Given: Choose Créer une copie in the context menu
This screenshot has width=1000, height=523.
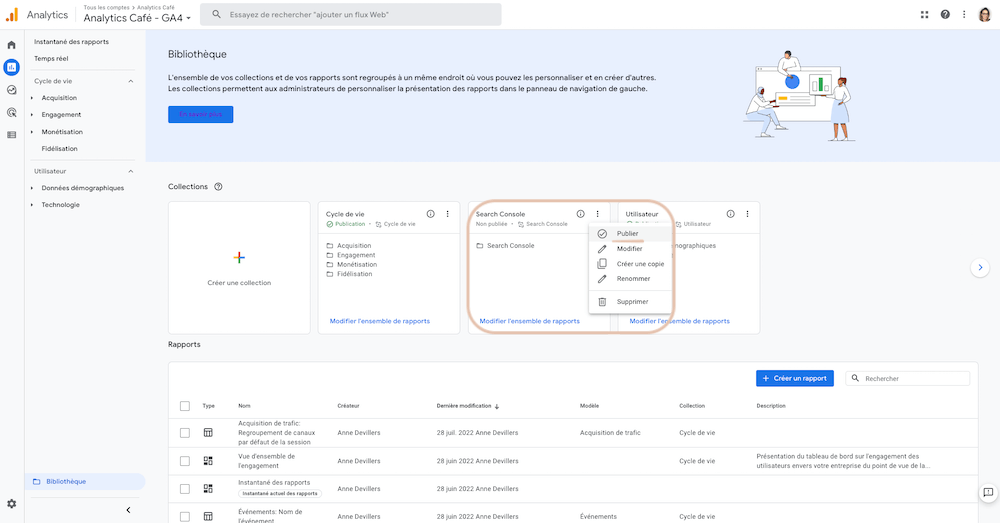Looking at the screenshot, I should coord(630,264).
